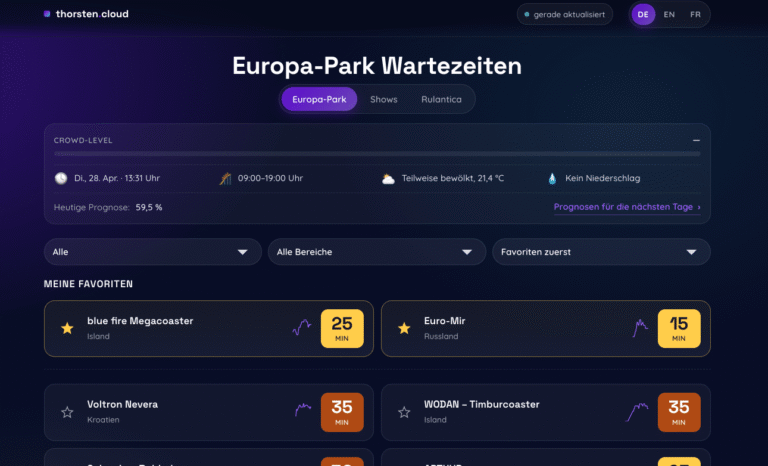Click the thorsten.cloud logo icon
768x466 pixels.
click(47, 14)
